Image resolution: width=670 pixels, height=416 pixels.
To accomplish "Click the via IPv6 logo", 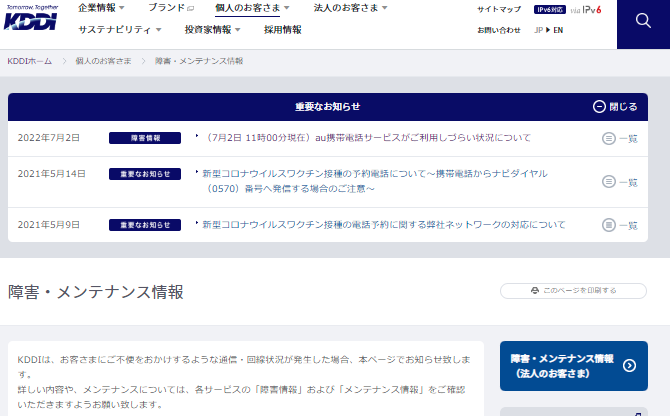I will tap(586, 9).
